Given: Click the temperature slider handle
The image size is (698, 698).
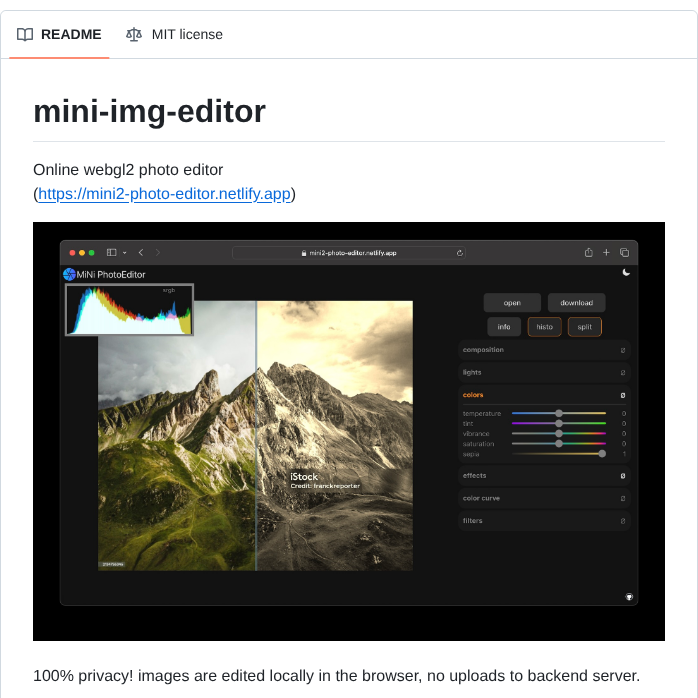Looking at the screenshot, I should pyautogui.click(x=559, y=413).
